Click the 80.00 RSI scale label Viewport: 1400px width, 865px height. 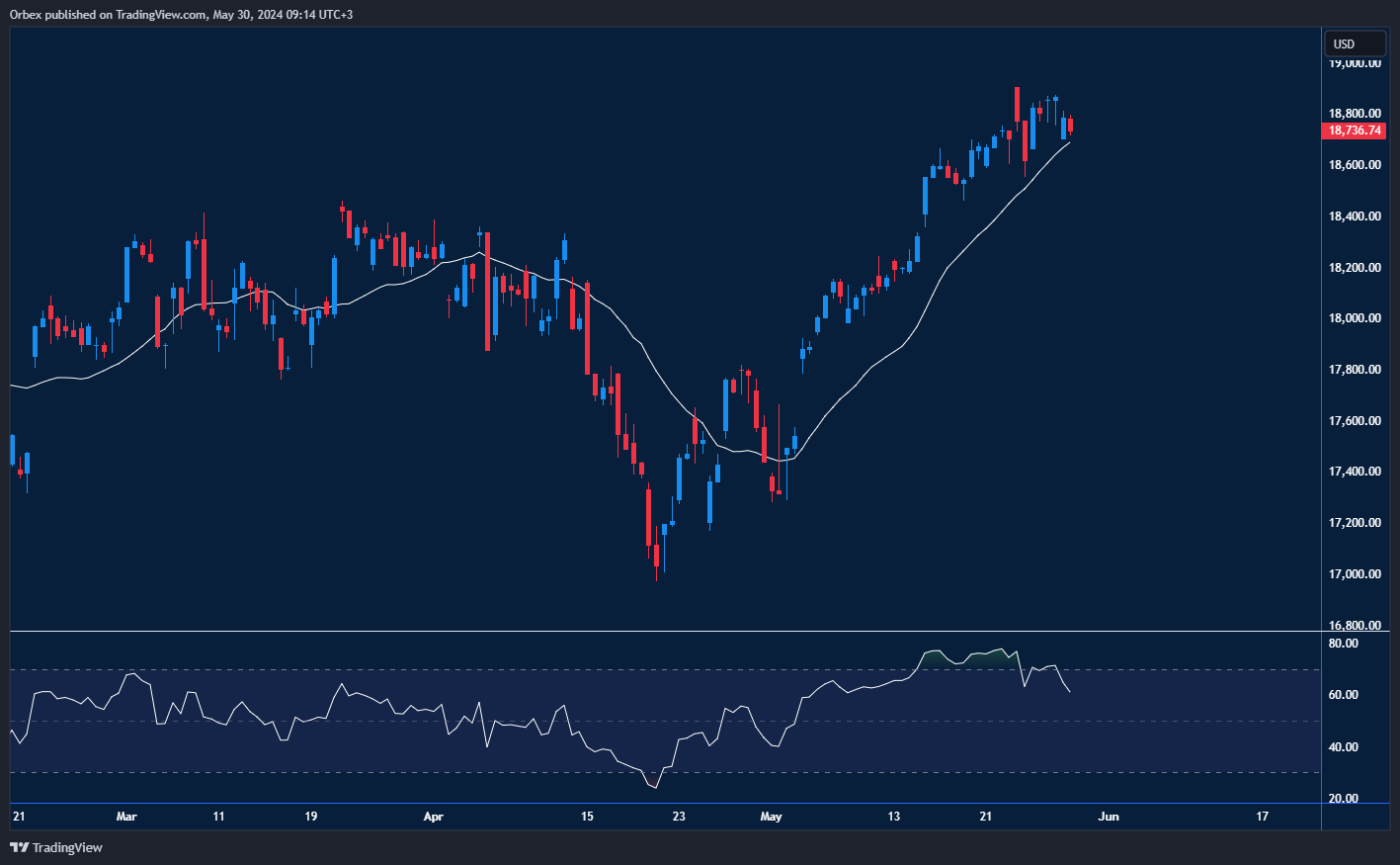(1343, 644)
